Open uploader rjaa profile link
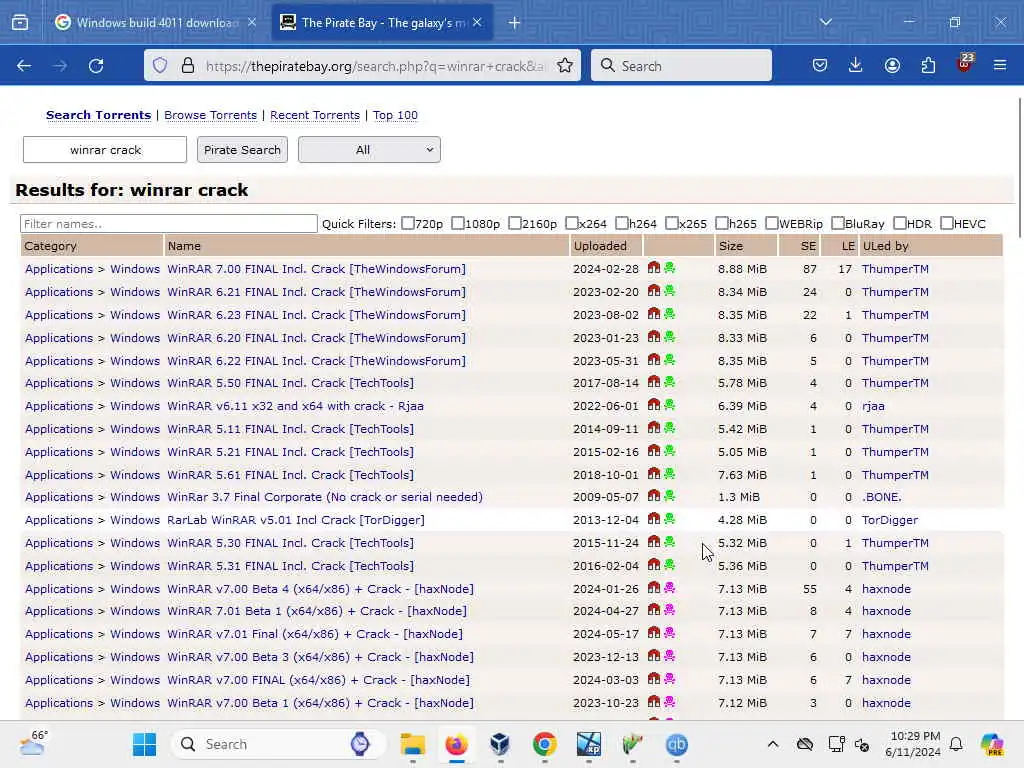Viewport: 1024px width, 768px height. 873,406
